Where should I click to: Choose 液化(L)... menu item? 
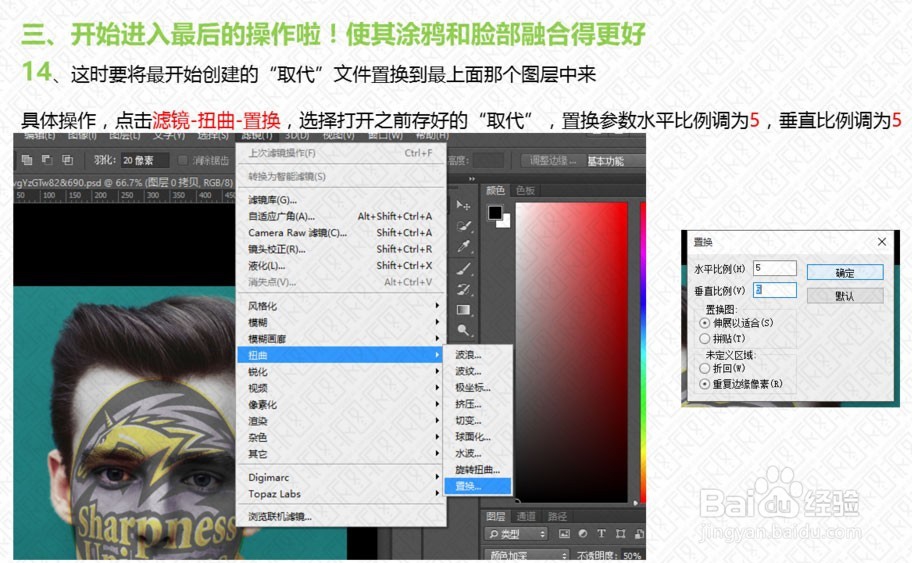[341, 266]
